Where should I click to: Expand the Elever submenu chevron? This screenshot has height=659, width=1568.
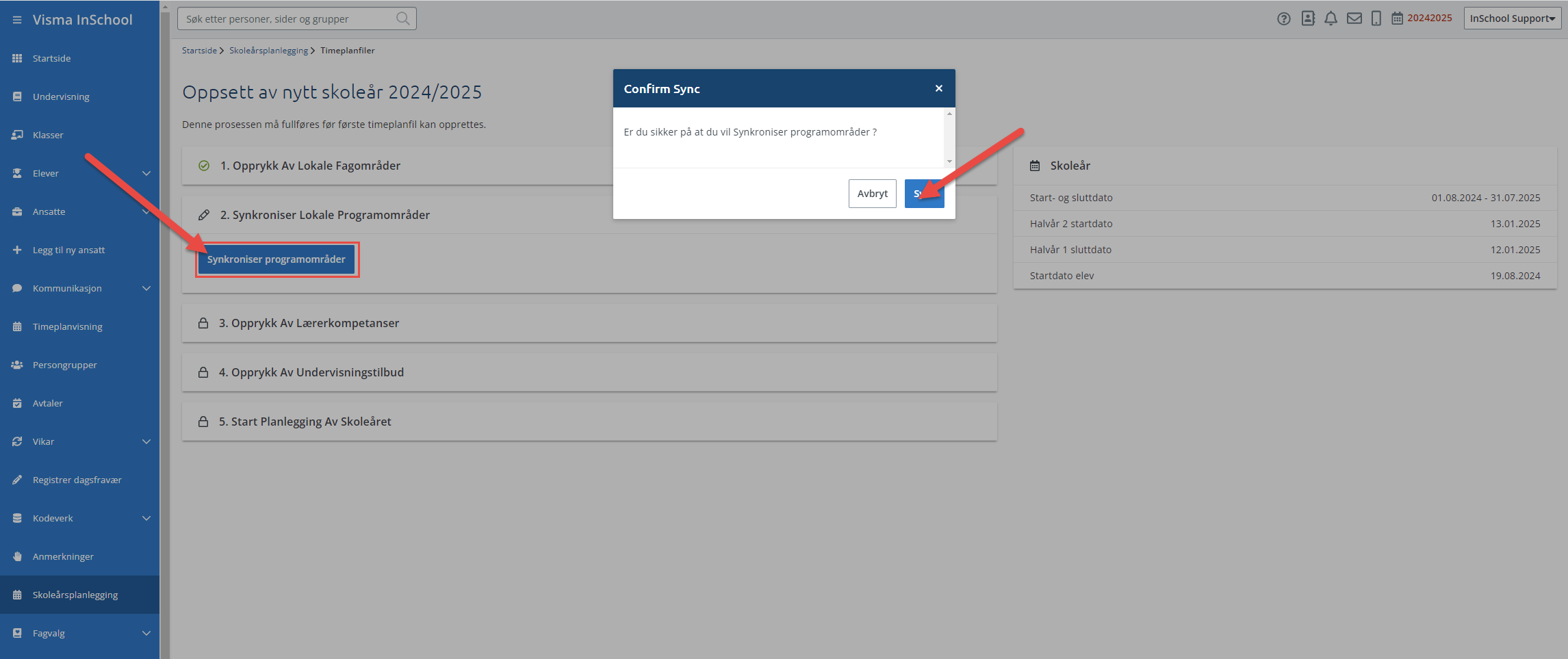coord(146,173)
